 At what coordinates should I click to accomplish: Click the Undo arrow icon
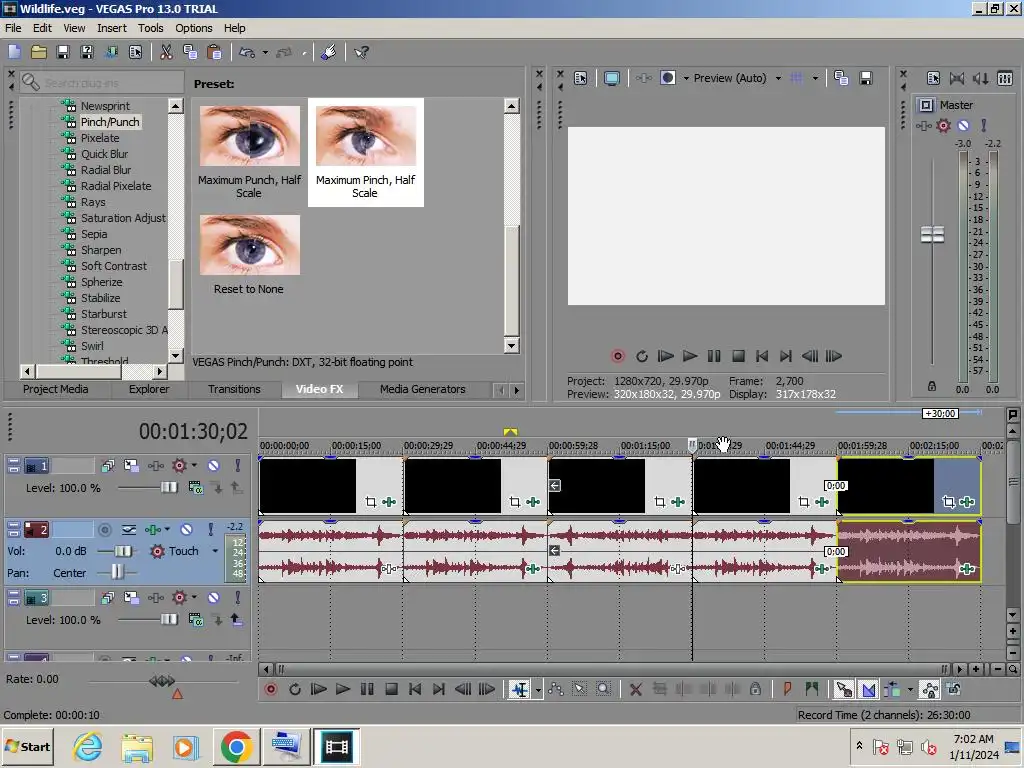247,52
